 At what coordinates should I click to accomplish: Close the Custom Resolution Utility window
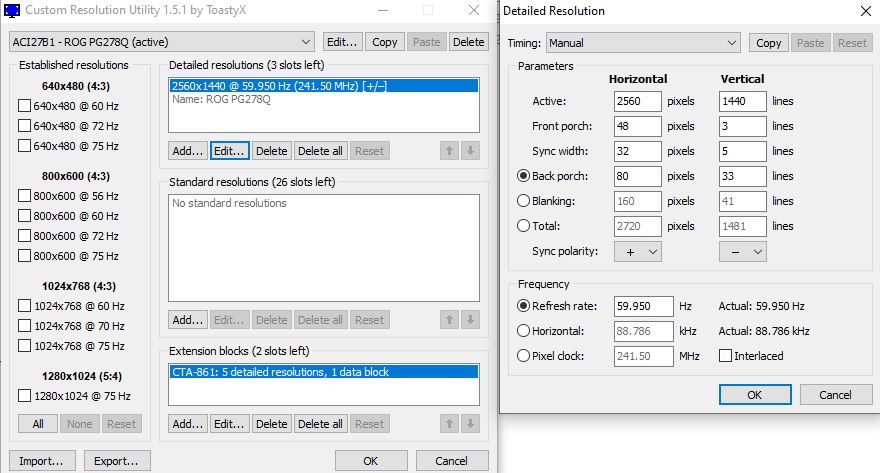[x=474, y=10]
